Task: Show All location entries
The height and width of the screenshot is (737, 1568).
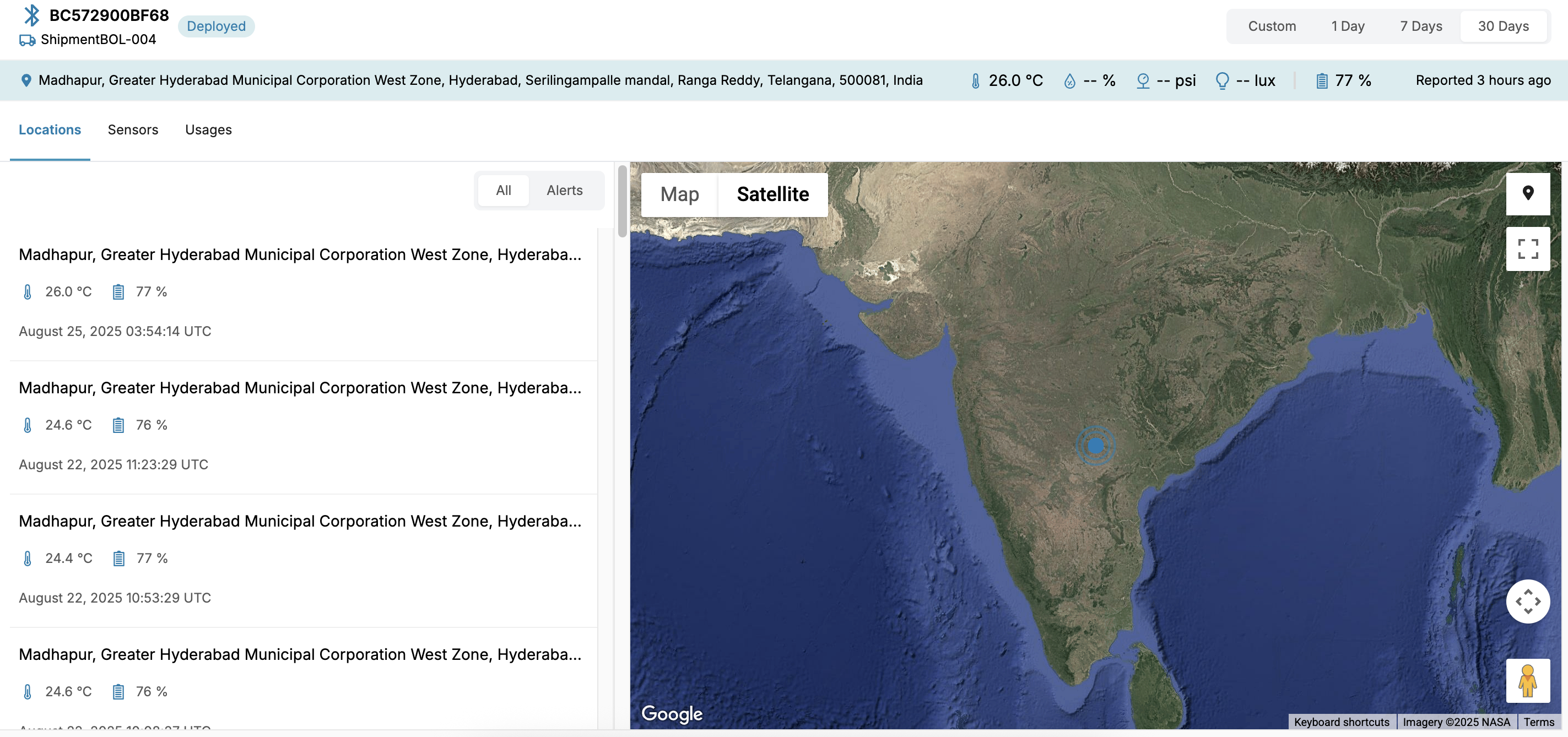Action: pos(504,191)
